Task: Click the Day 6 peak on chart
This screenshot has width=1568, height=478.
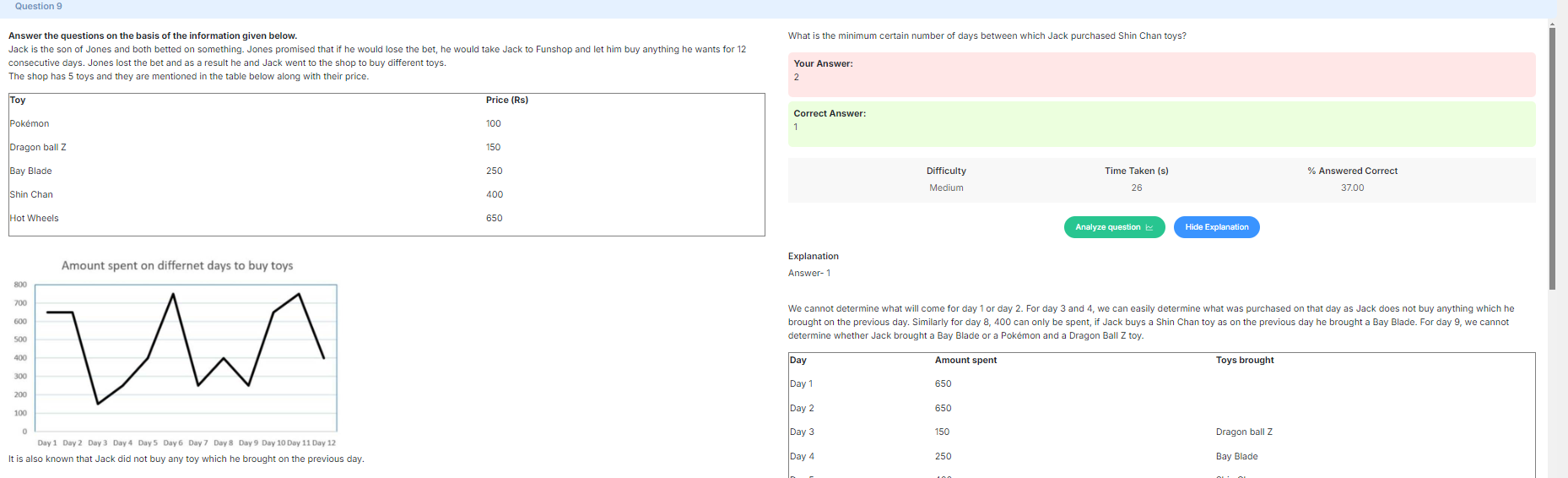Action: [x=173, y=294]
